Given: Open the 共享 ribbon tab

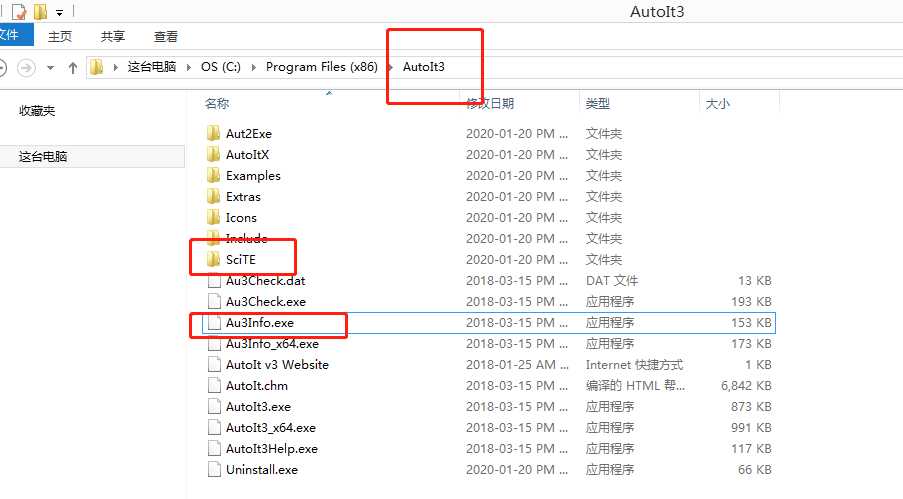Looking at the screenshot, I should click(113, 36).
